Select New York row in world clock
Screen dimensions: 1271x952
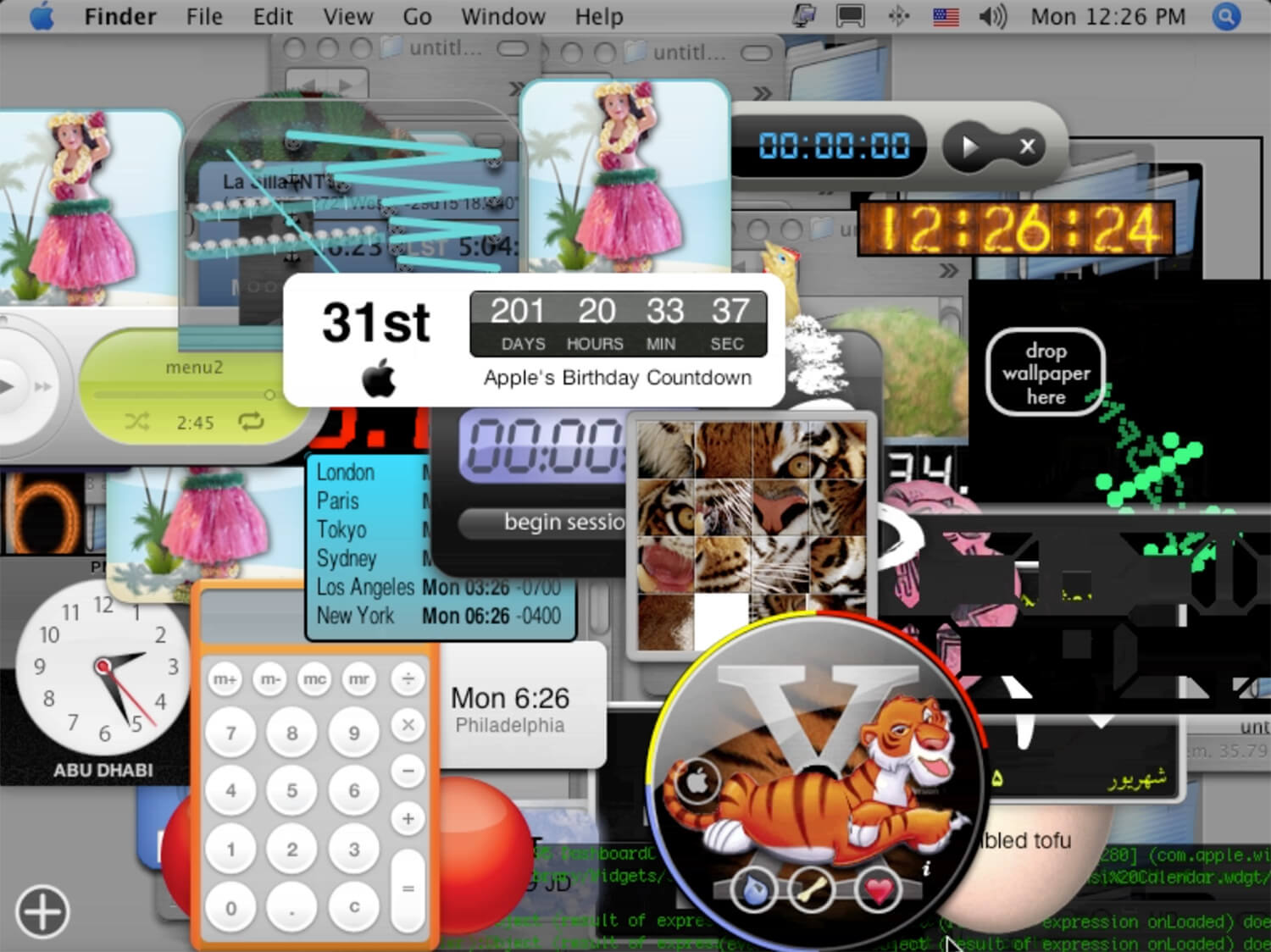tap(439, 616)
